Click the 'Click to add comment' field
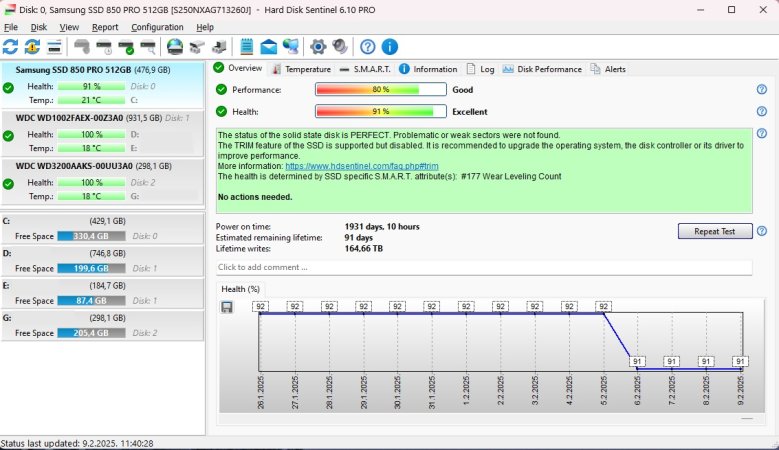 484,267
